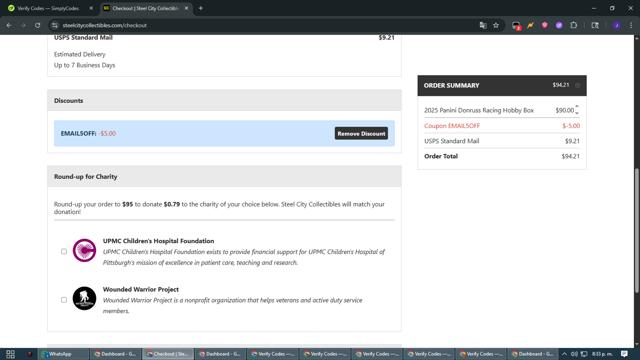
Task: Open the browser side panel
Action: click(x=595, y=25)
